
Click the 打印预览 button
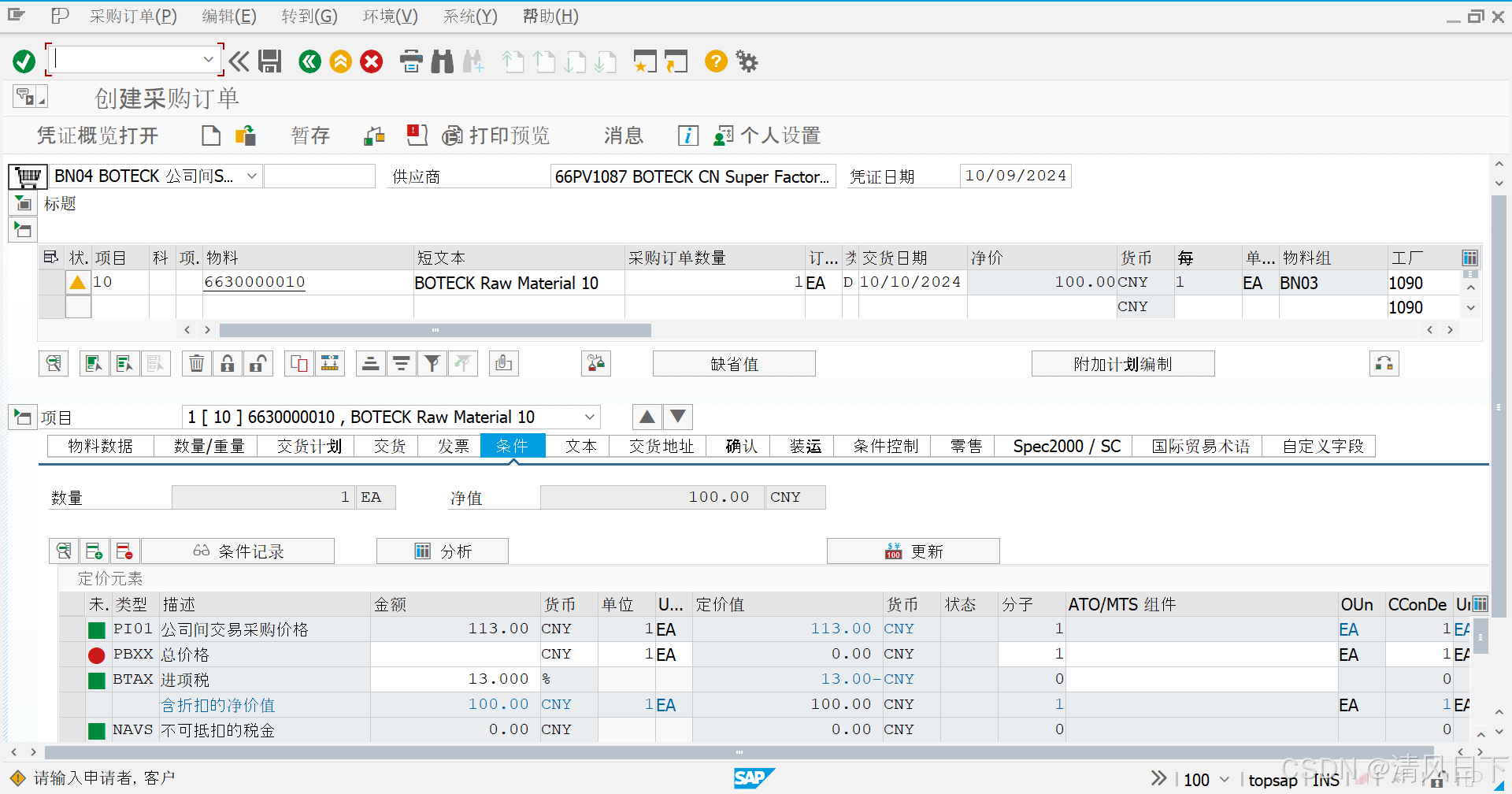(496, 135)
